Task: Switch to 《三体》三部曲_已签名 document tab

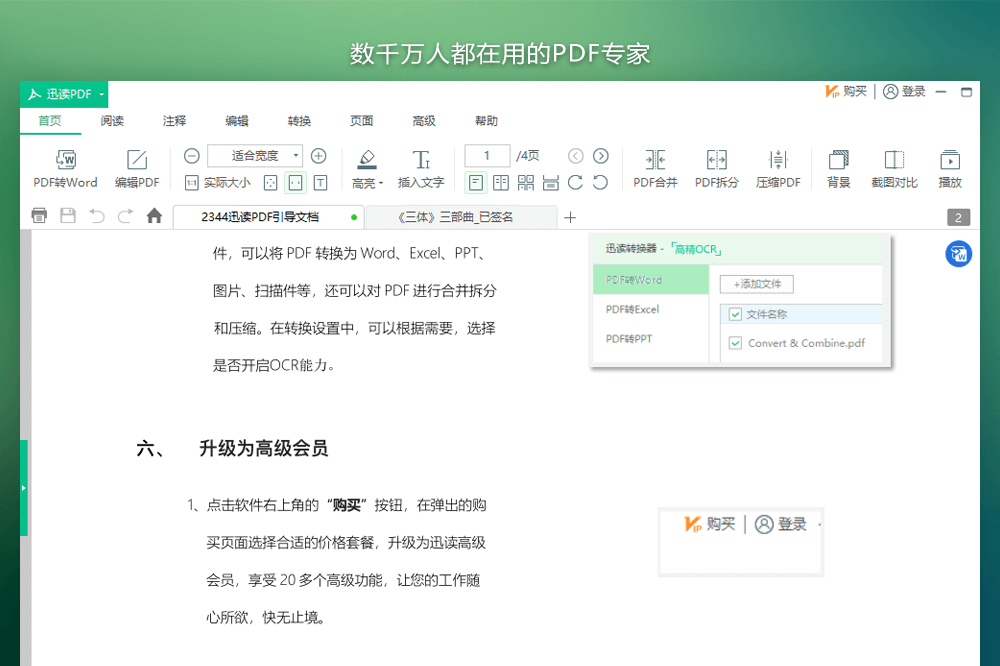Action: [461, 216]
